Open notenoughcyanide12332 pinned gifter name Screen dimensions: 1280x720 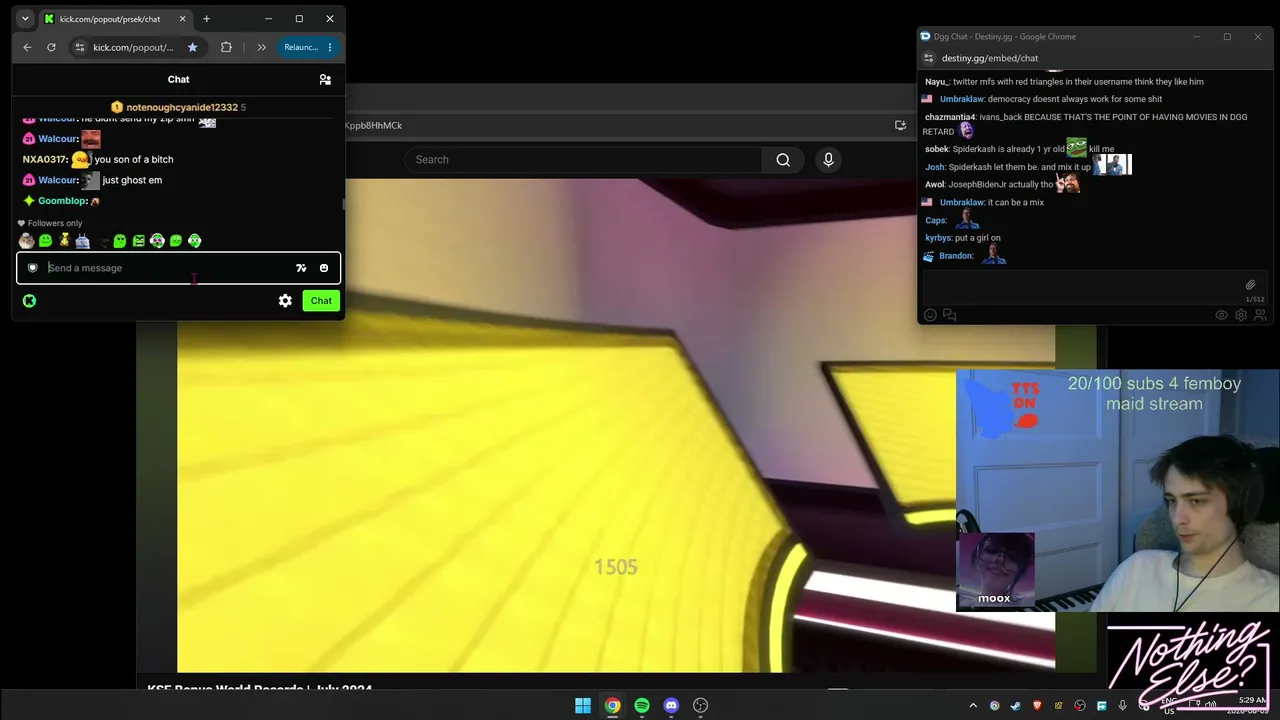tap(182, 107)
